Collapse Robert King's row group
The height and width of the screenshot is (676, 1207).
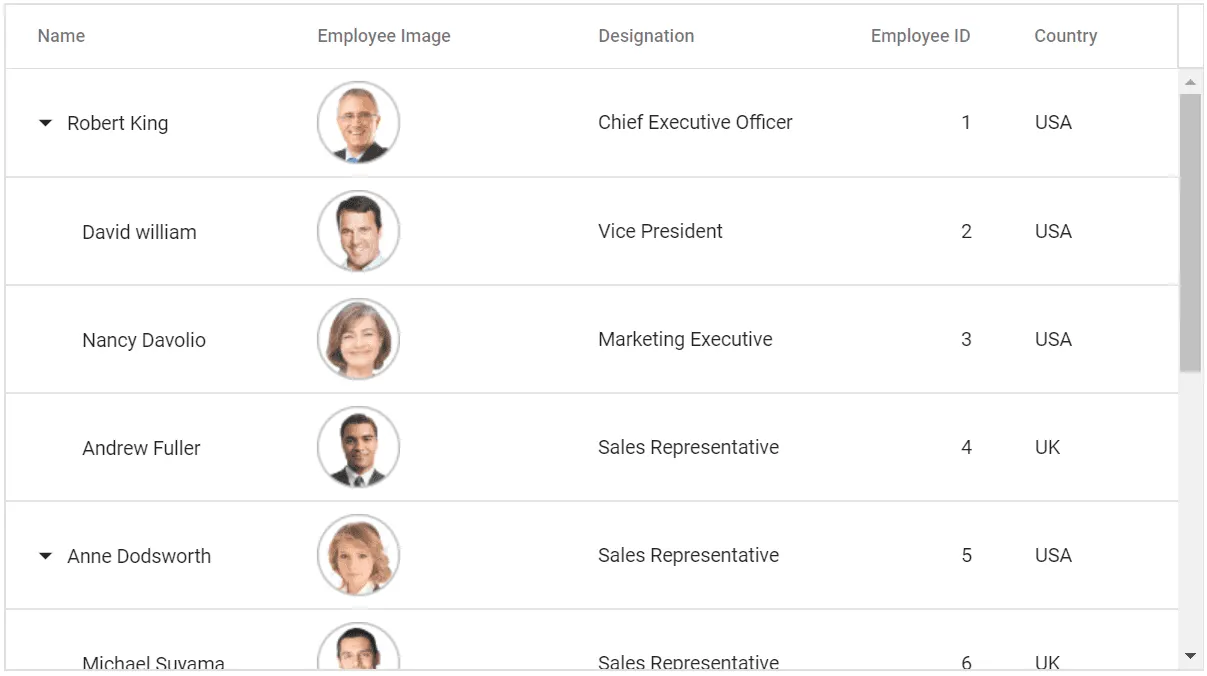point(44,122)
